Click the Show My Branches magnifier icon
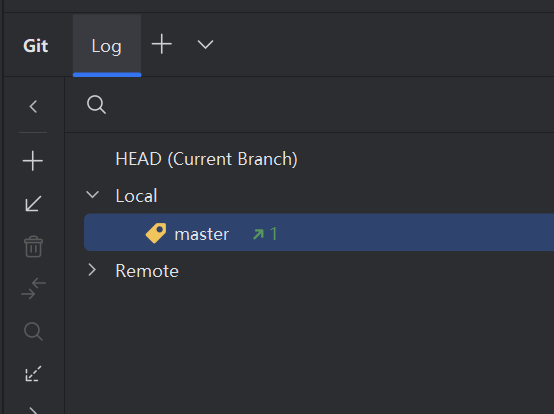 (x=34, y=331)
